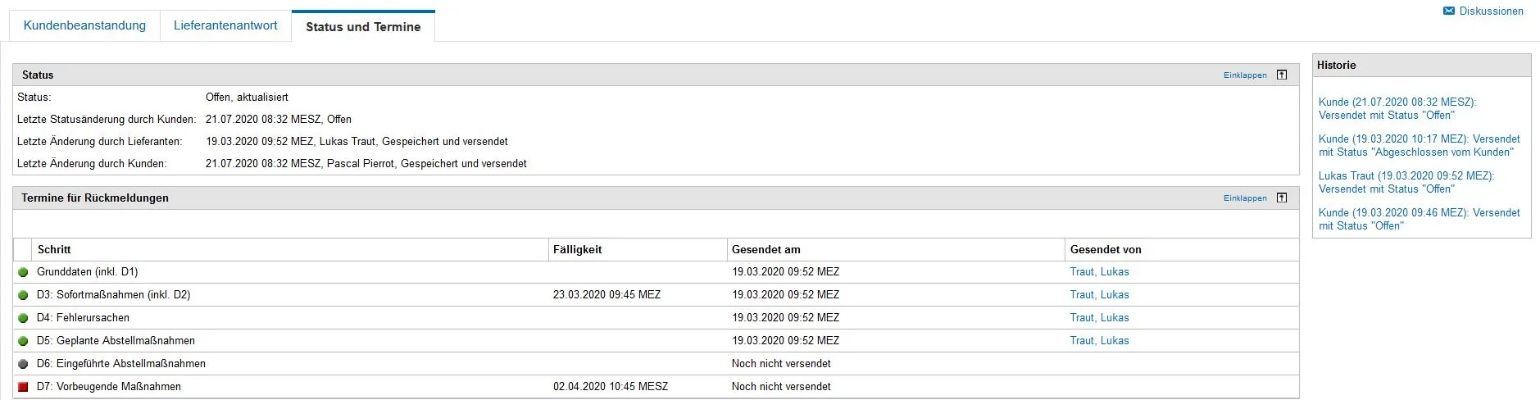Click the red overdue icon for D7

pos(23,387)
